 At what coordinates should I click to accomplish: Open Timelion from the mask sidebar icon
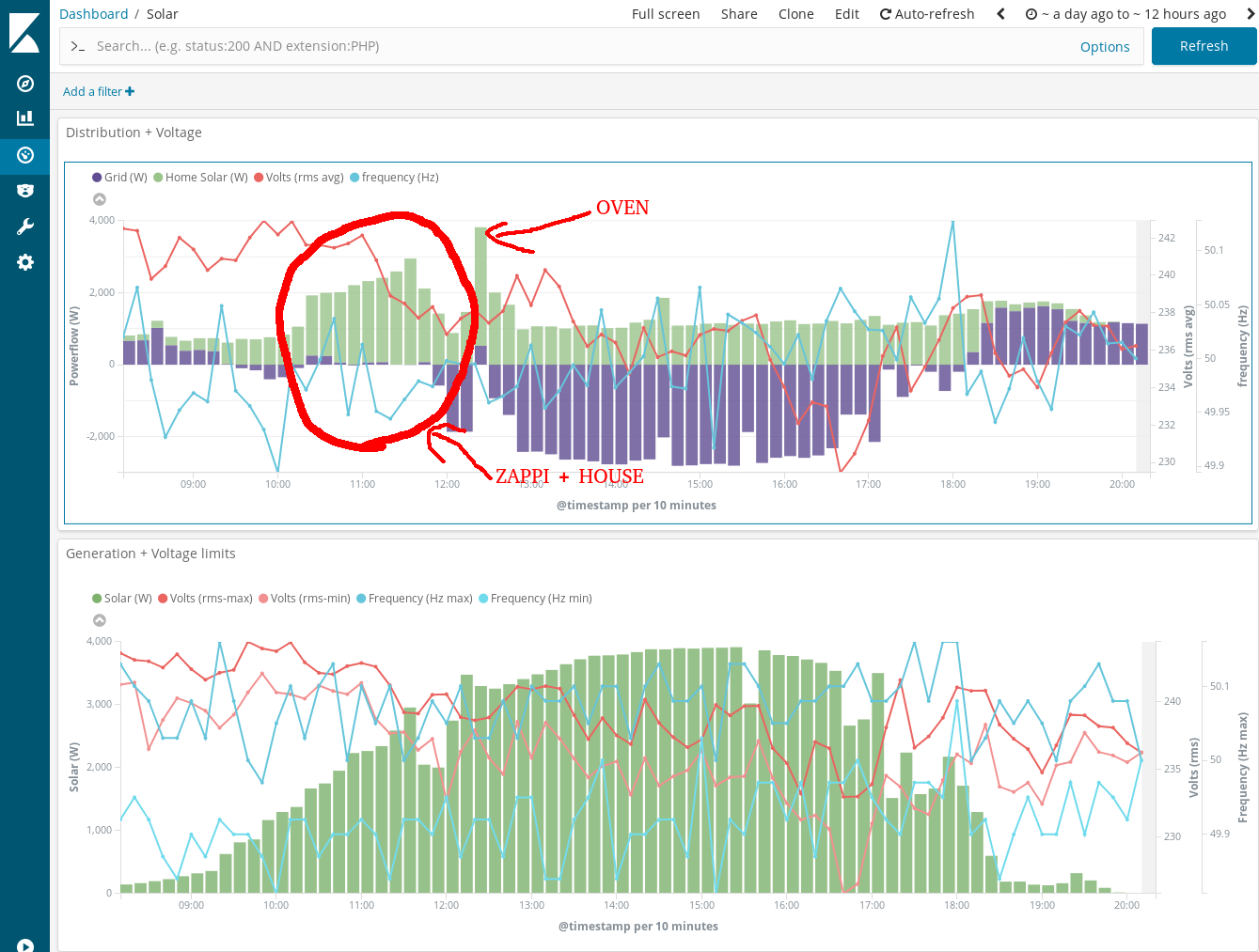[25, 191]
